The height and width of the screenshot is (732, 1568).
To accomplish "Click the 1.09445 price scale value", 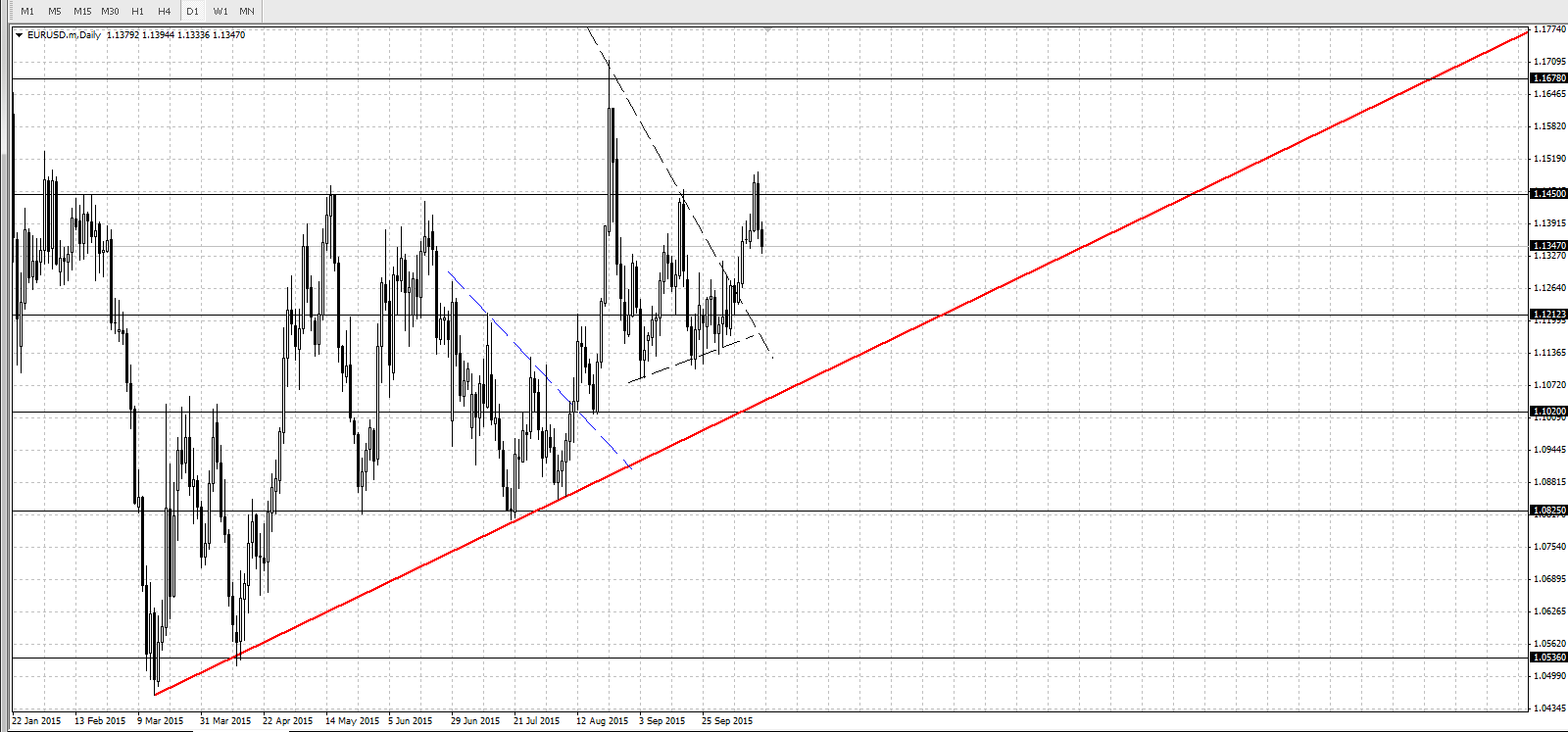I will point(1549,450).
